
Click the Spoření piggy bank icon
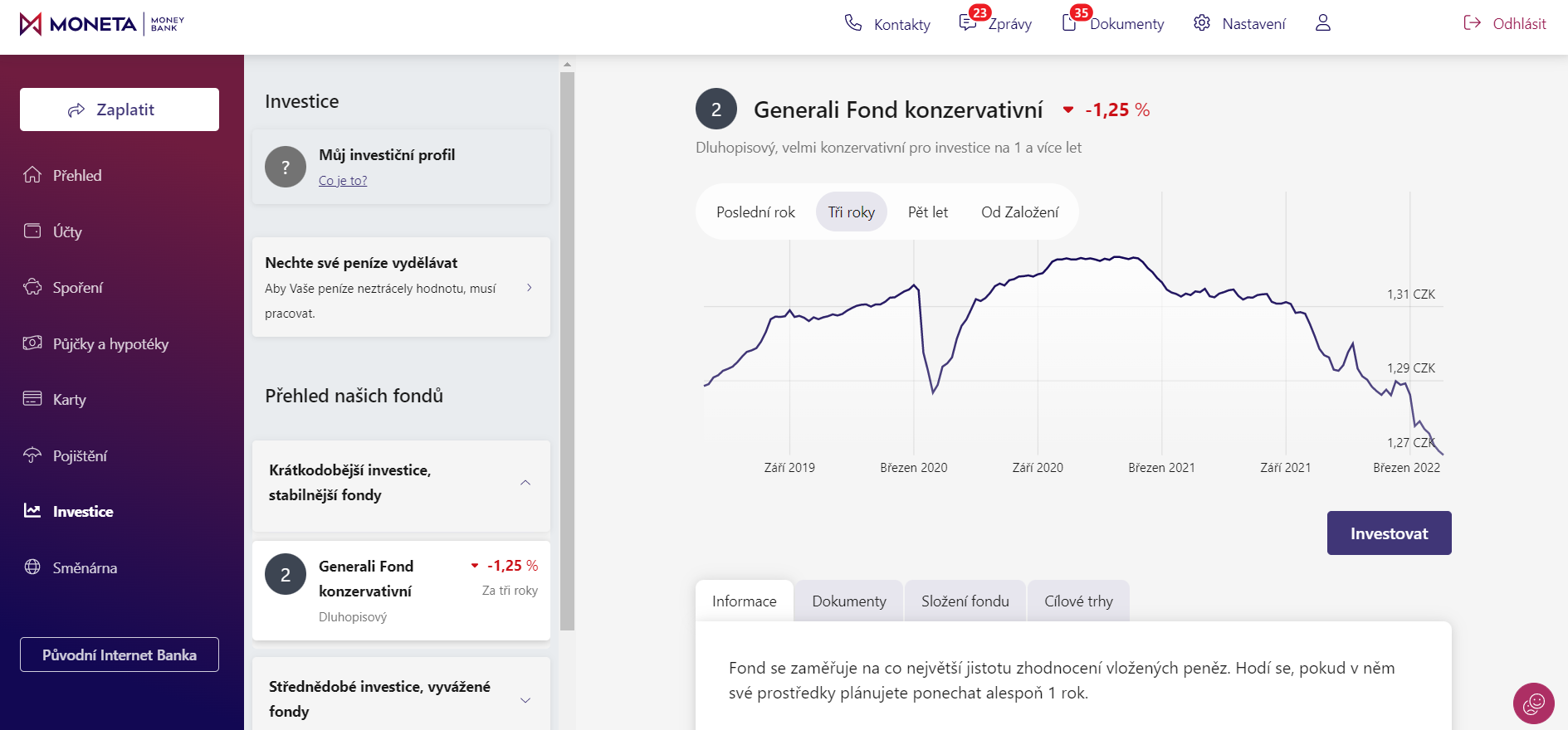tap(32, 287)
